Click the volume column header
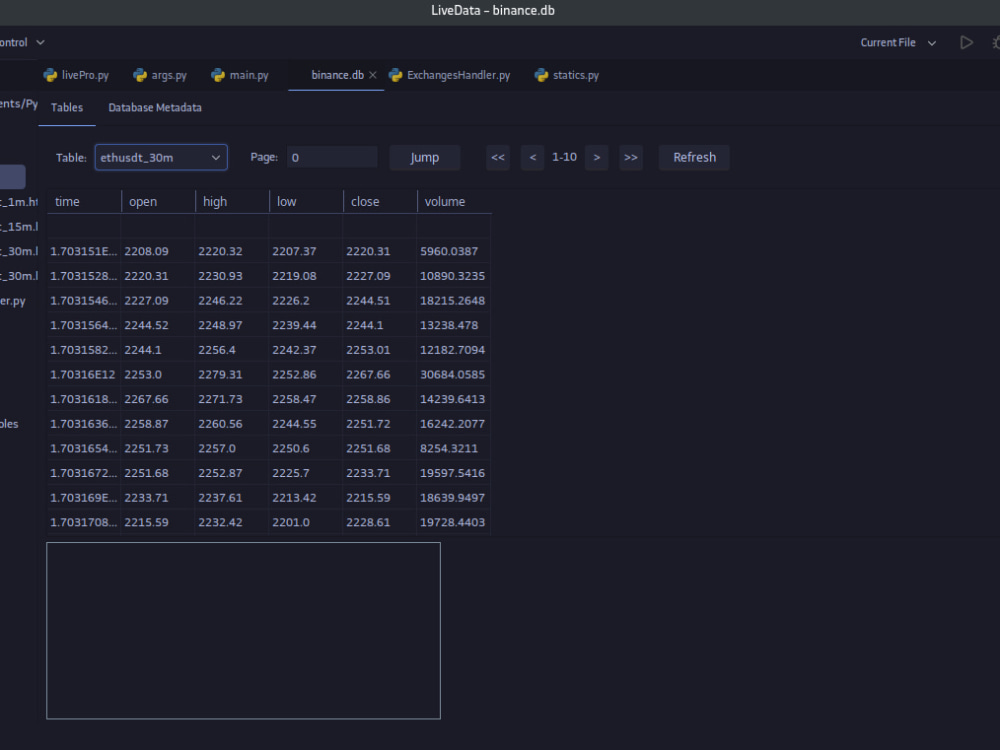The height and width of the screenshot is (750, 1000). [x=454, y=202]
